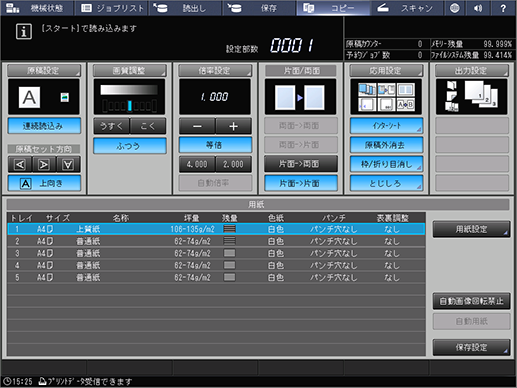Screen dimensions: 517x388
Task: Select tray 4 普通紙 row
Action: [216, 265]
